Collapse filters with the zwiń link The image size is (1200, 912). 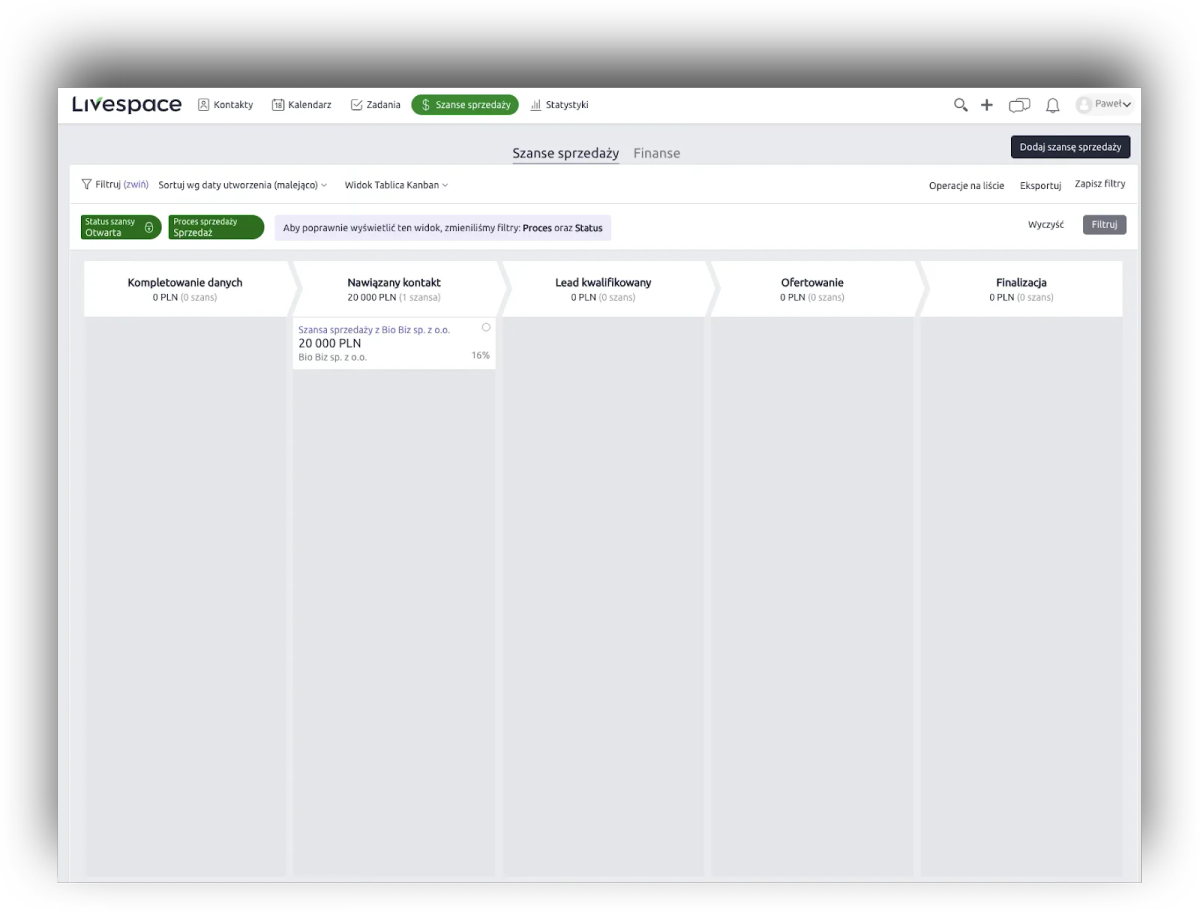click(136, 185)
